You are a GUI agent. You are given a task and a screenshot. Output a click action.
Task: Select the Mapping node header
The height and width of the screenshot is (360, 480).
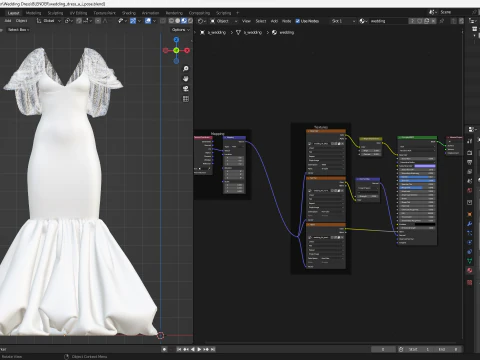235,137
